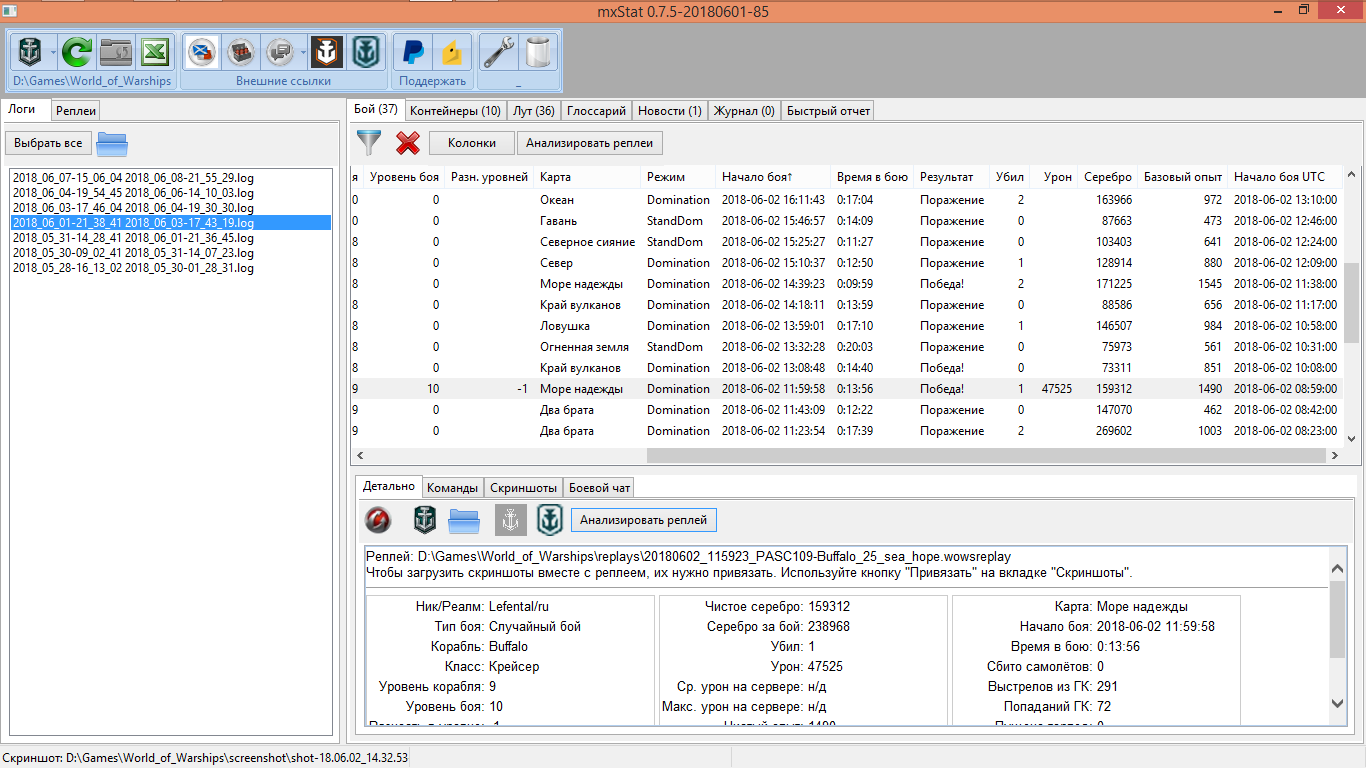Switch to the Реплеи tab
This screenshot has width=1366, height=768.
pyautogui.click(x=76, y=111)
